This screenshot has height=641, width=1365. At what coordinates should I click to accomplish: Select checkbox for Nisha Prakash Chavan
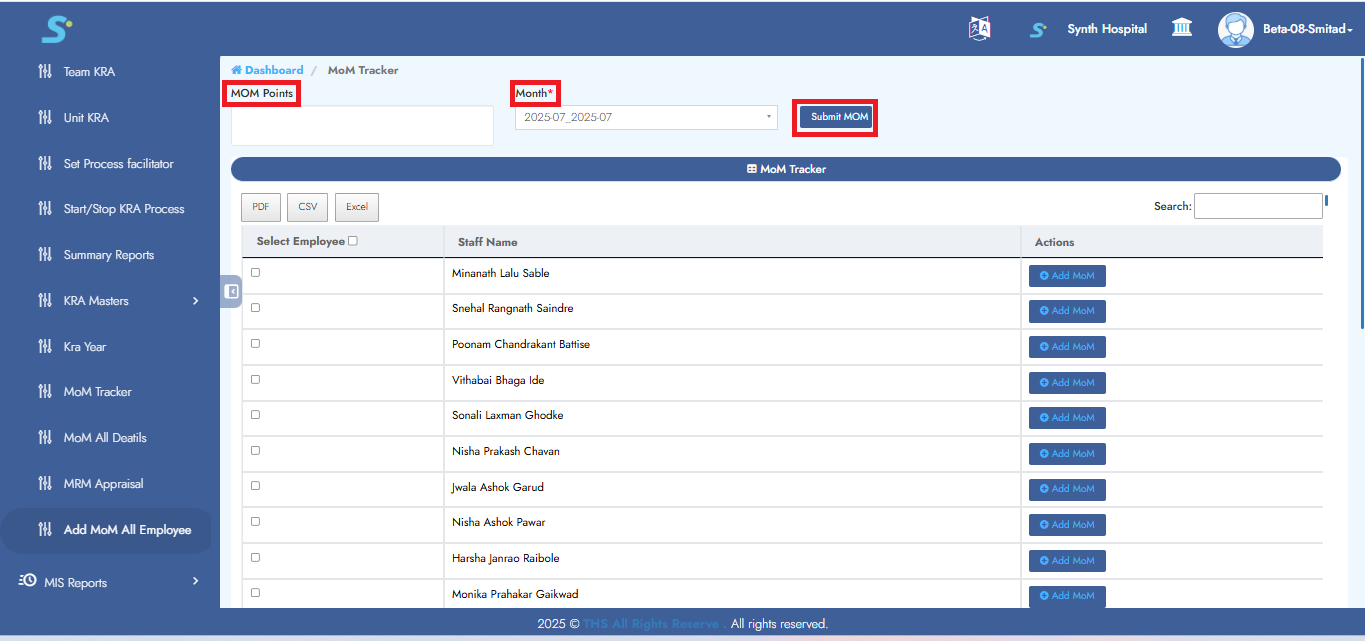pyautogui.click(x=255, y=450)
